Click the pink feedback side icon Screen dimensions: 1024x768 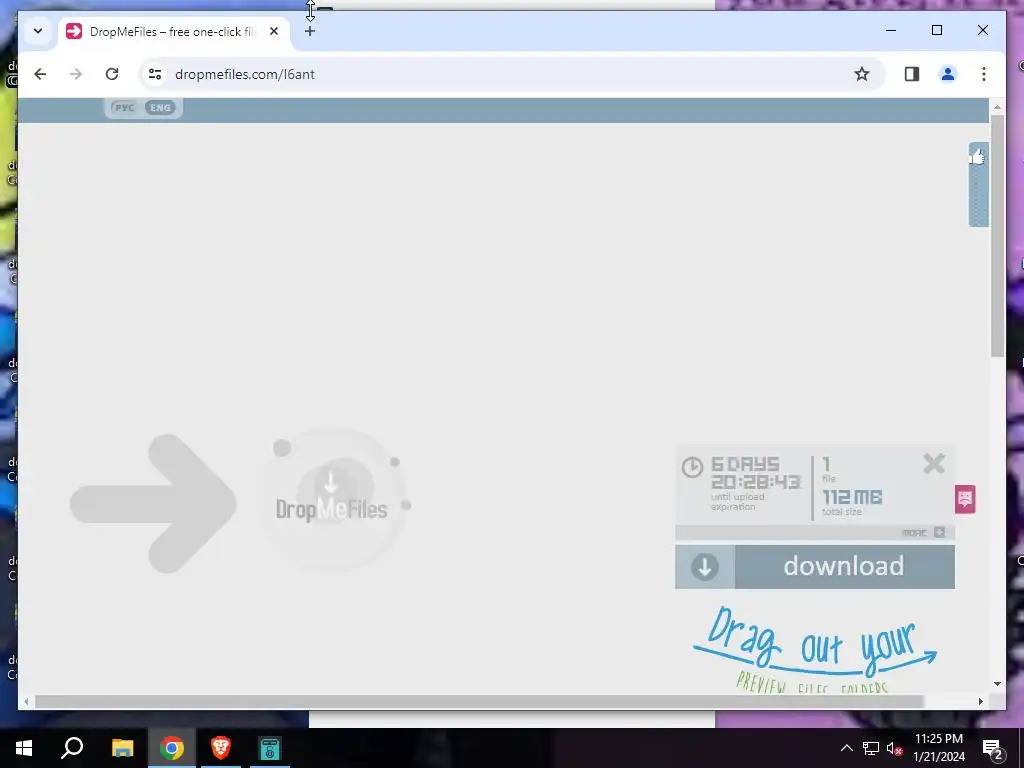965,499
